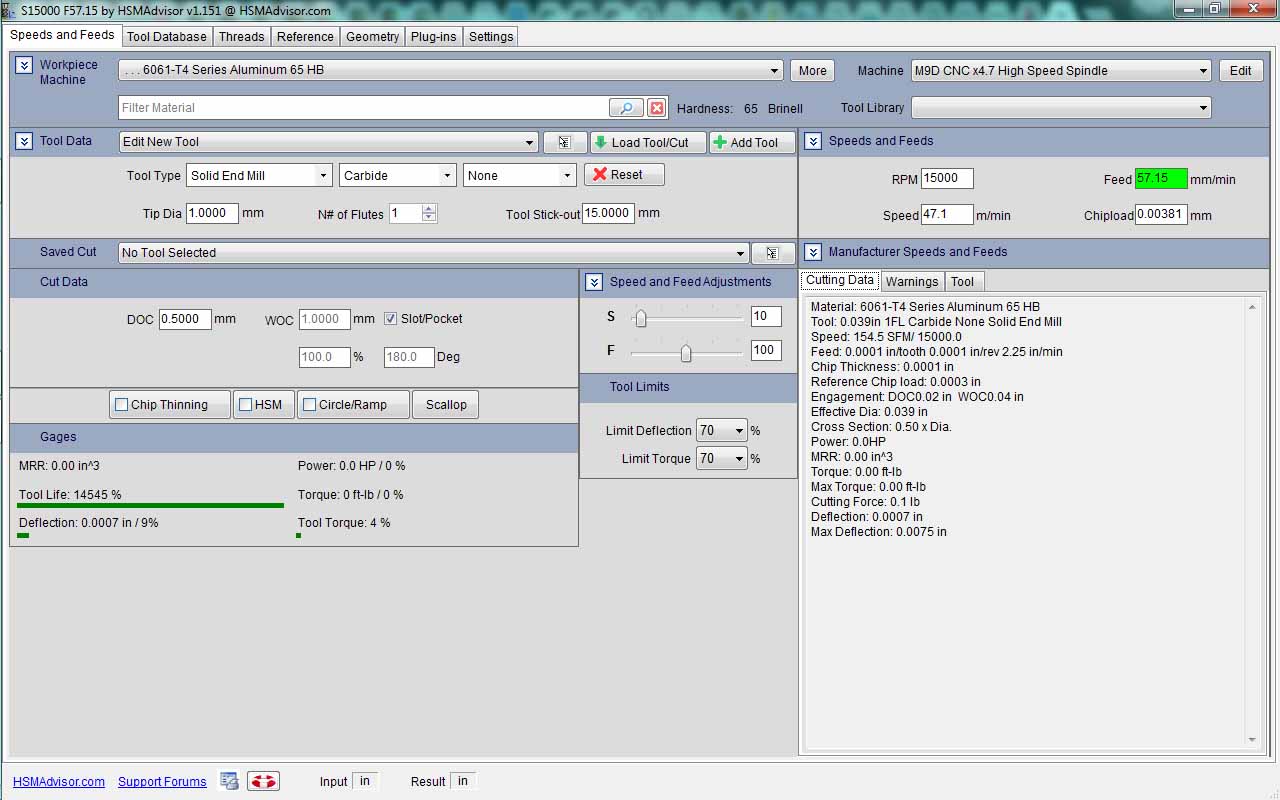
Task: Click the F feed adjustment slider handle
Action: point(686,352)
